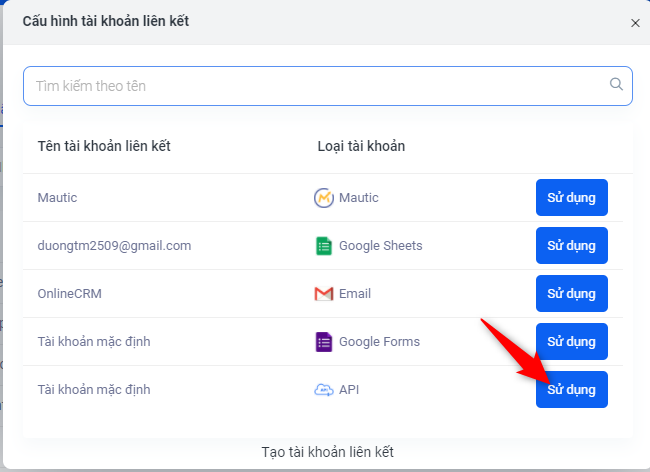Click the API cloud icon
The width and height of the screenshot is (650, 472).
coord(324,390)
